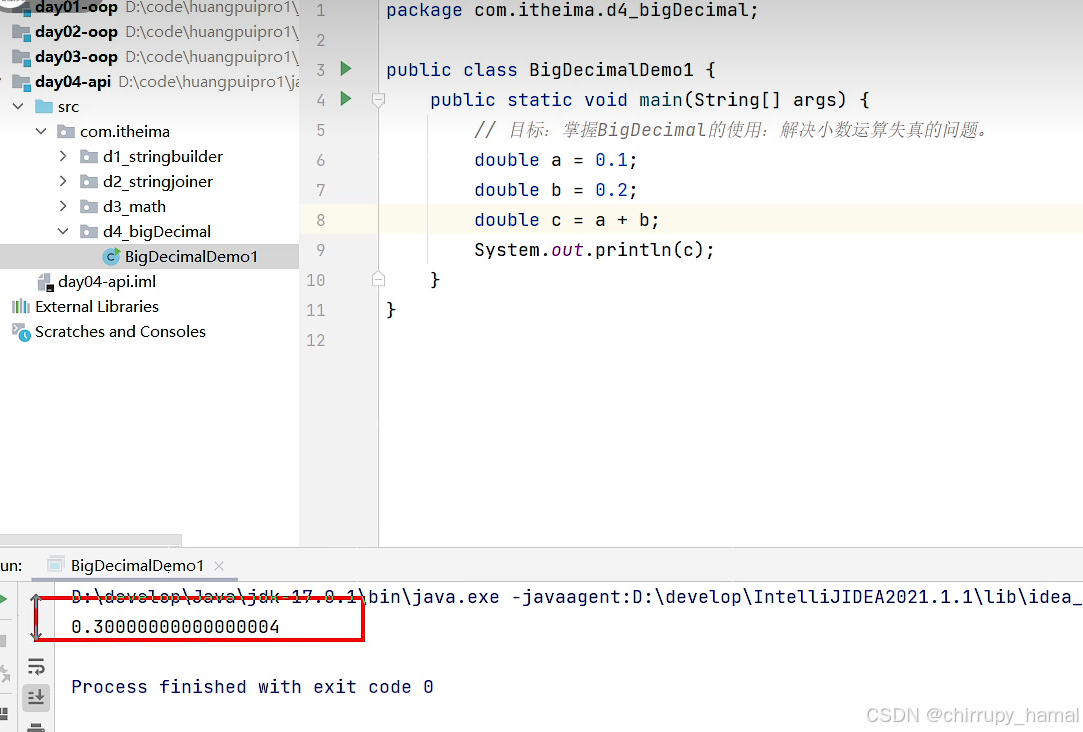Click class name BigDecimalDemo1 in editor

[x=611, y=70]
